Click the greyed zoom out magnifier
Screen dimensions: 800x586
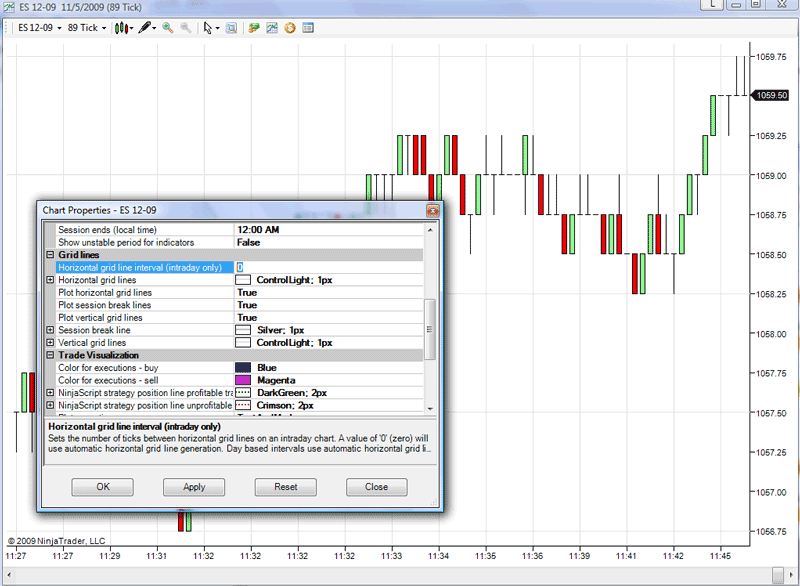click(x=186, y=28)
